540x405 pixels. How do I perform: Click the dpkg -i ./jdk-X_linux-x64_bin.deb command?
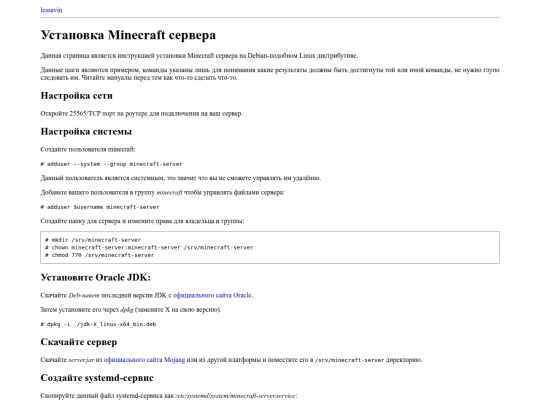pyautogui.click(x=98, y=324)
